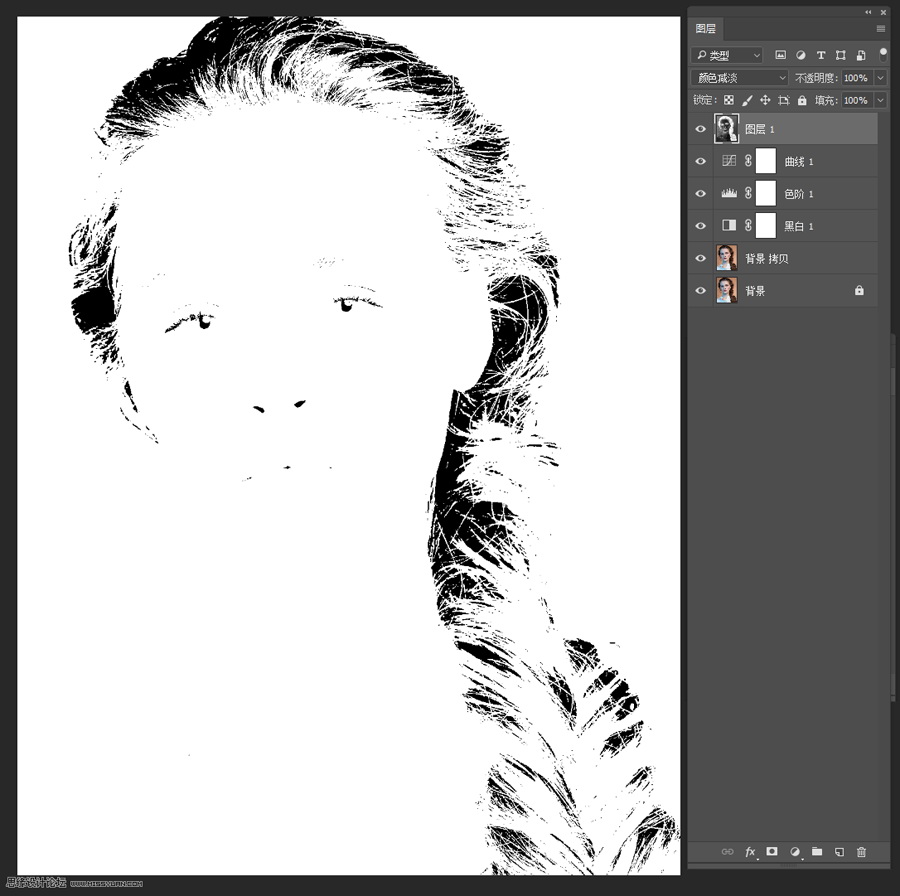900x896 pixels.
Task: Filter for shape layers icon
Action: click(x=841, y=55)
